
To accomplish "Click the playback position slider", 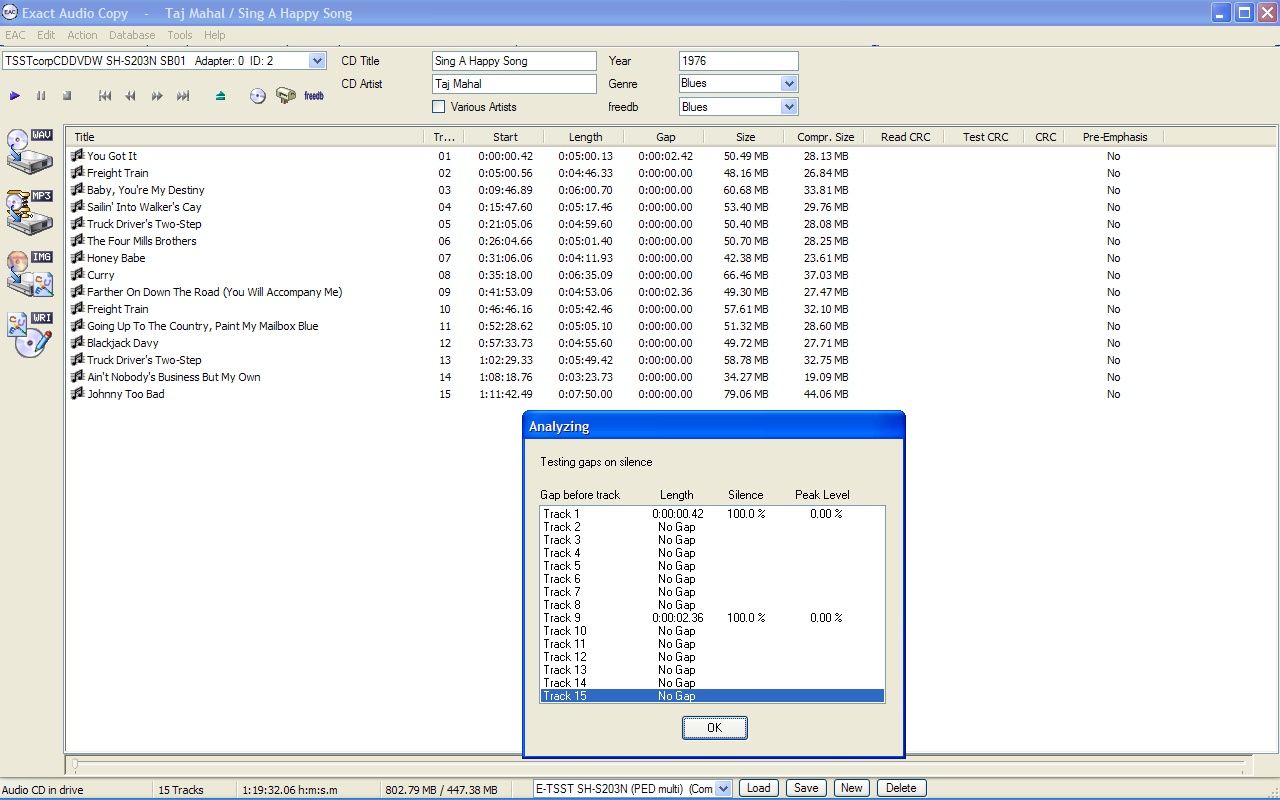I will 660,765.
